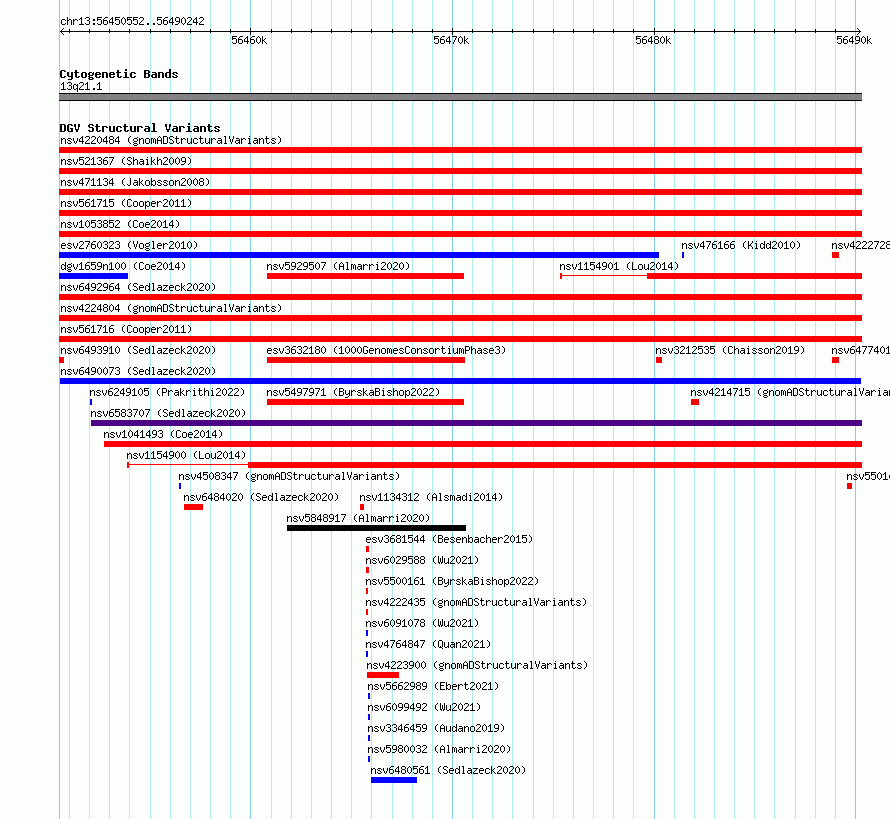Open nsv476166 (Kidd2010) variant

[741, 245]
